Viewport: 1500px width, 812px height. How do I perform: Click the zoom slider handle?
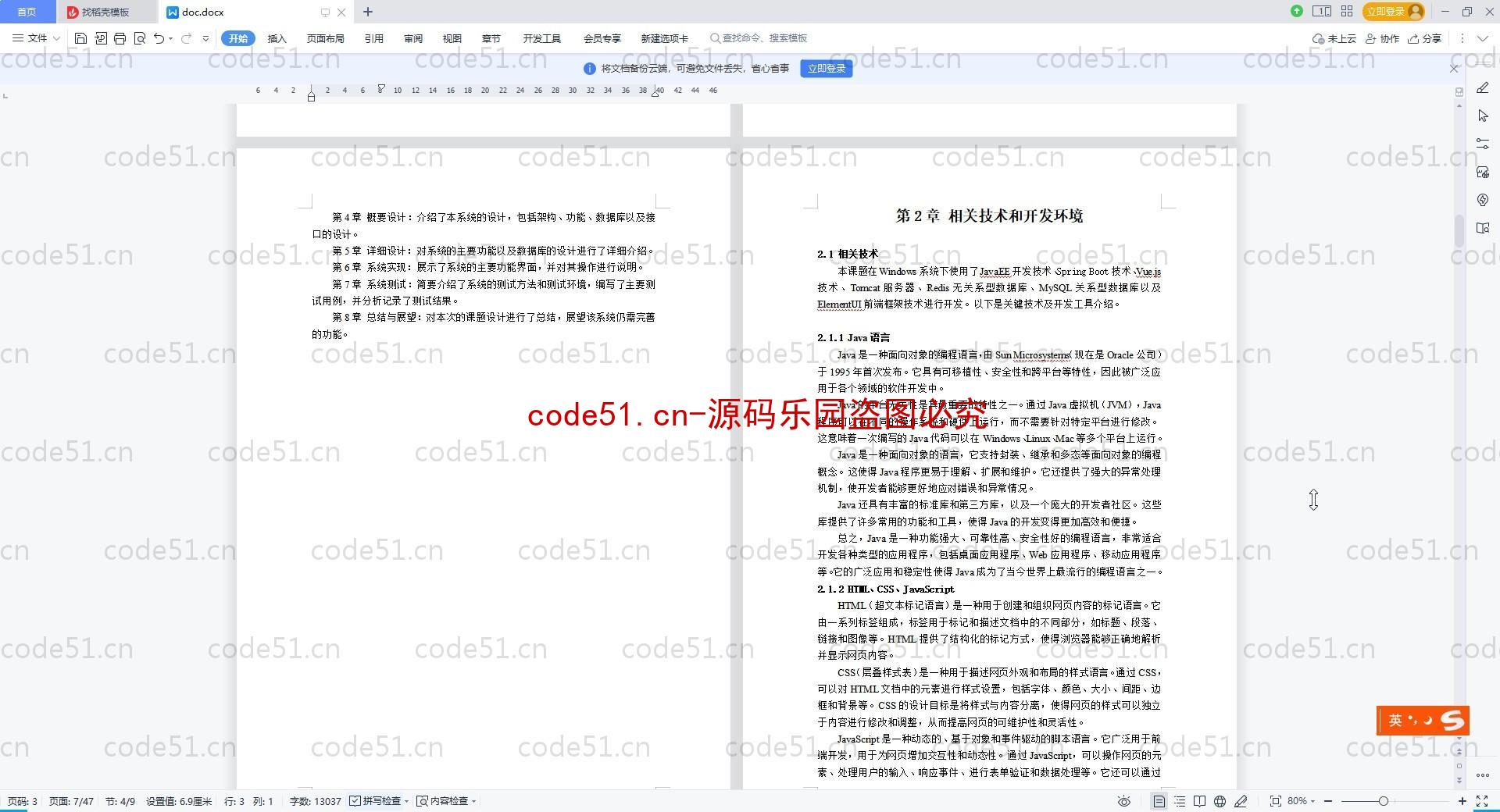click(x=1384, y=801)
